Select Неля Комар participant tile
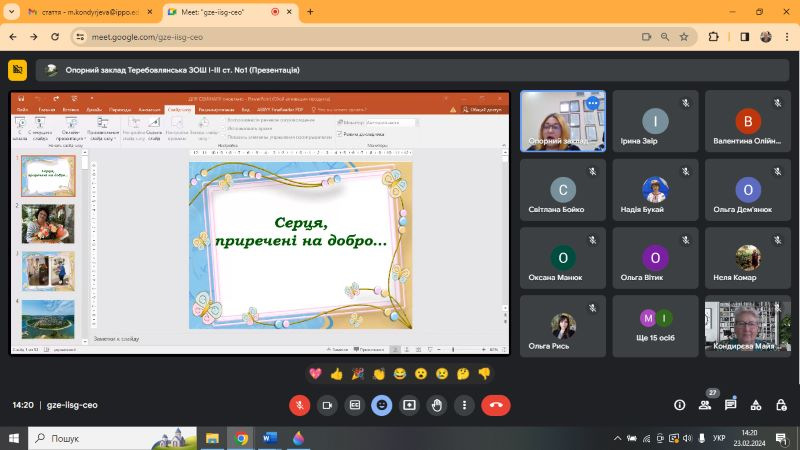 [747, 258]
